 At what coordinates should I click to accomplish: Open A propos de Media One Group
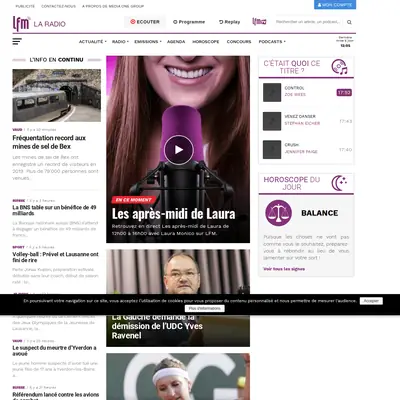113,6
